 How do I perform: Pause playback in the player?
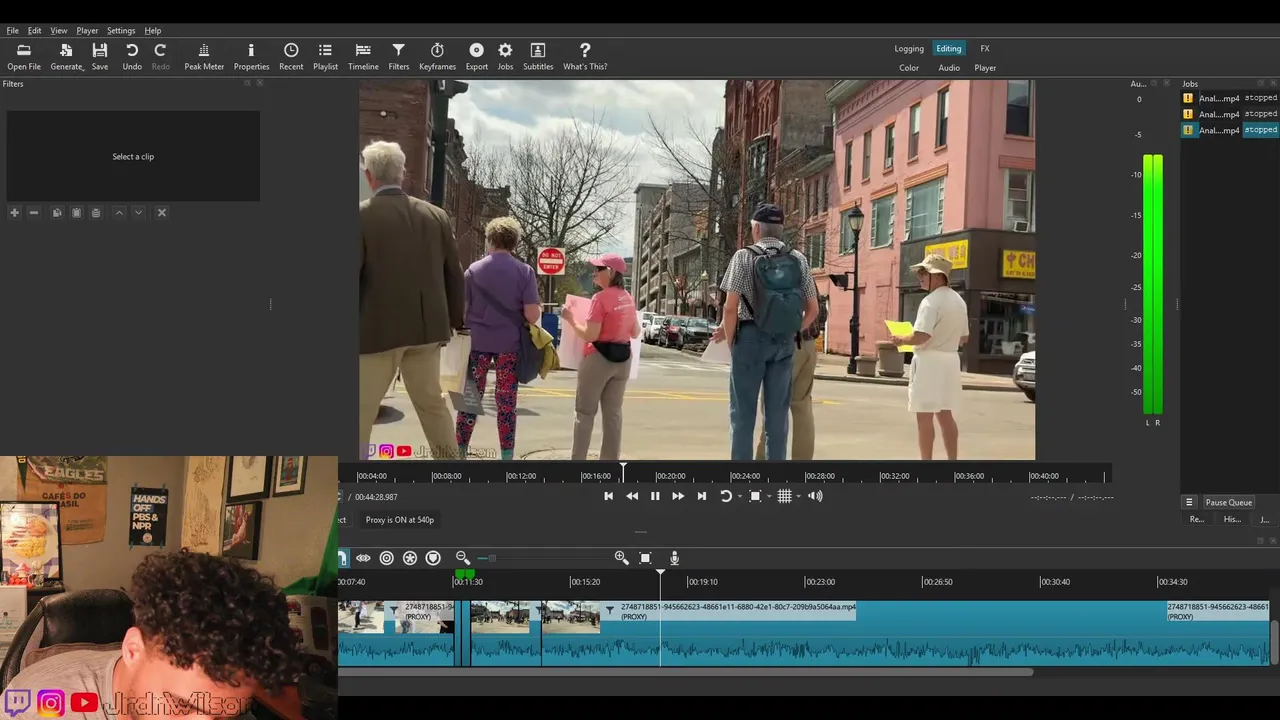(x=655, y=496)
